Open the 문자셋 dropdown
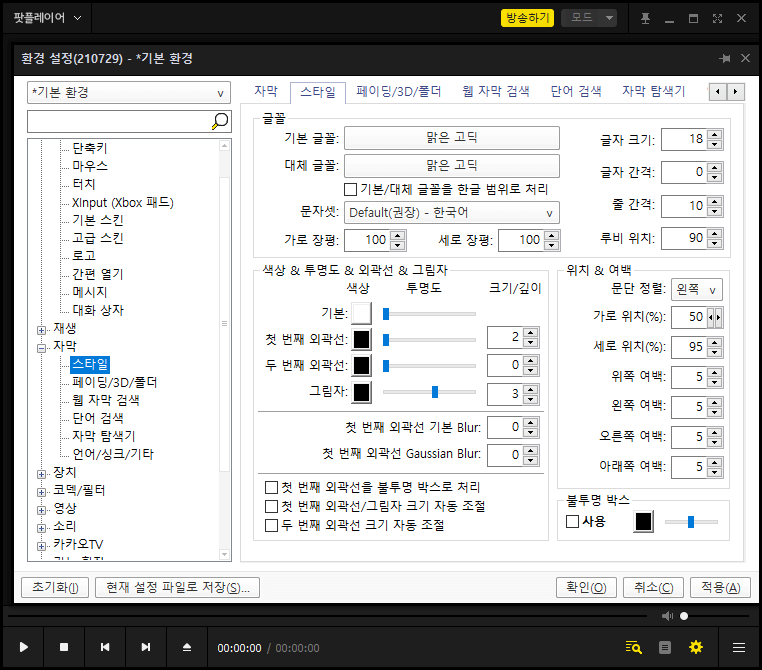762x670 pixels. click(451, 213)
